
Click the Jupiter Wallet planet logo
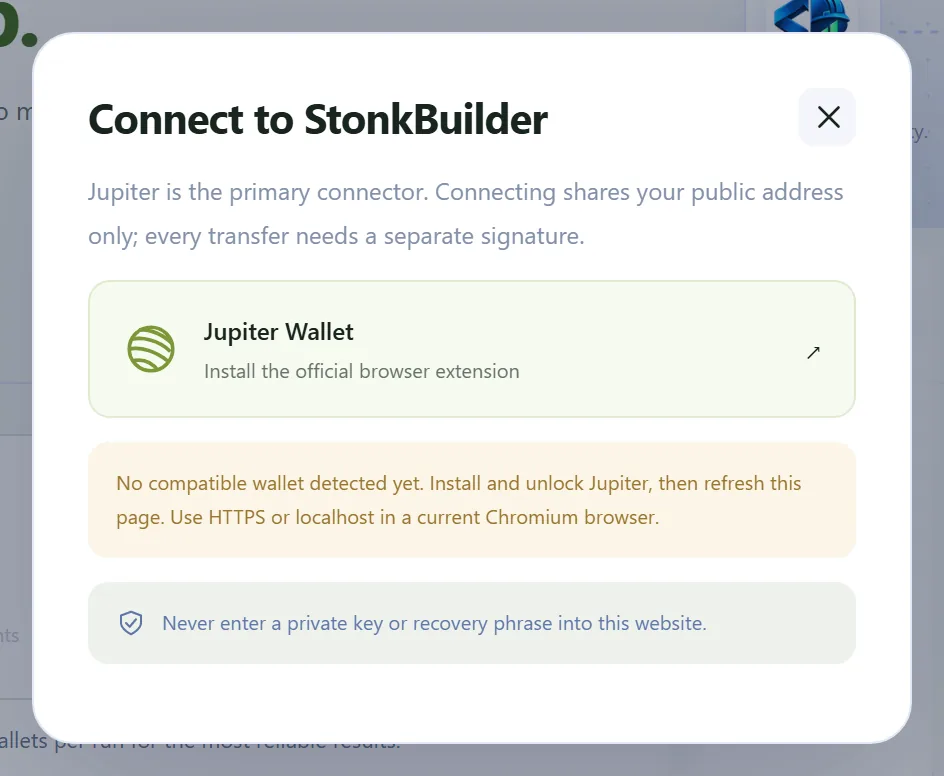(151, 349)
